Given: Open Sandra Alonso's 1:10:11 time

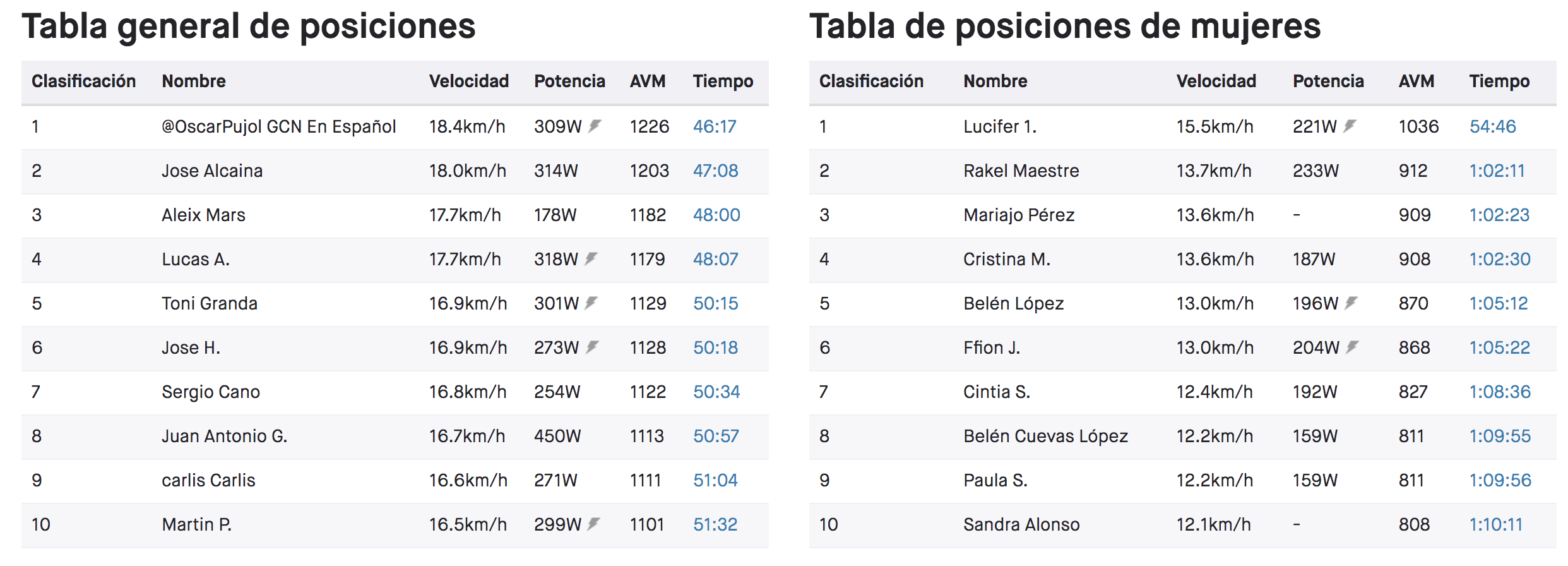Looking at the screenshot, I should pyautogui.click(x=1496, y=524).
